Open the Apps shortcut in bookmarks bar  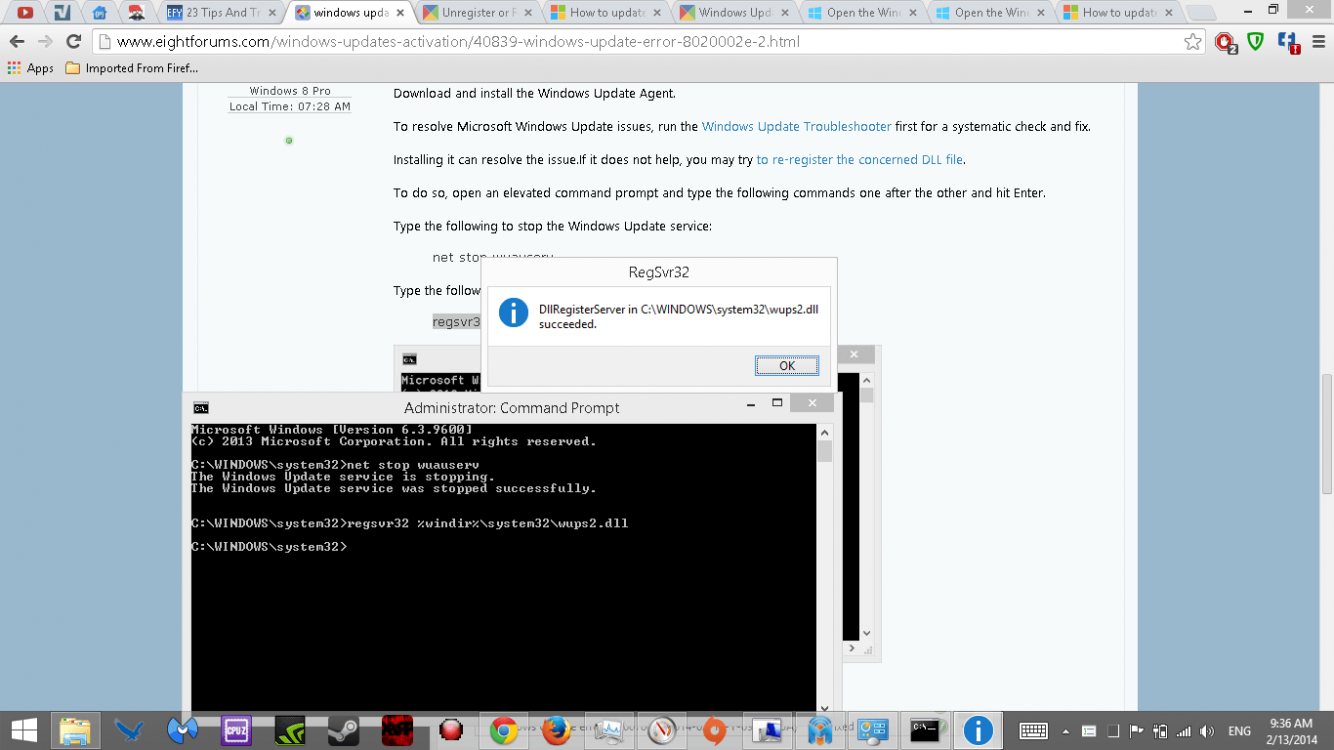coord(30,68)
